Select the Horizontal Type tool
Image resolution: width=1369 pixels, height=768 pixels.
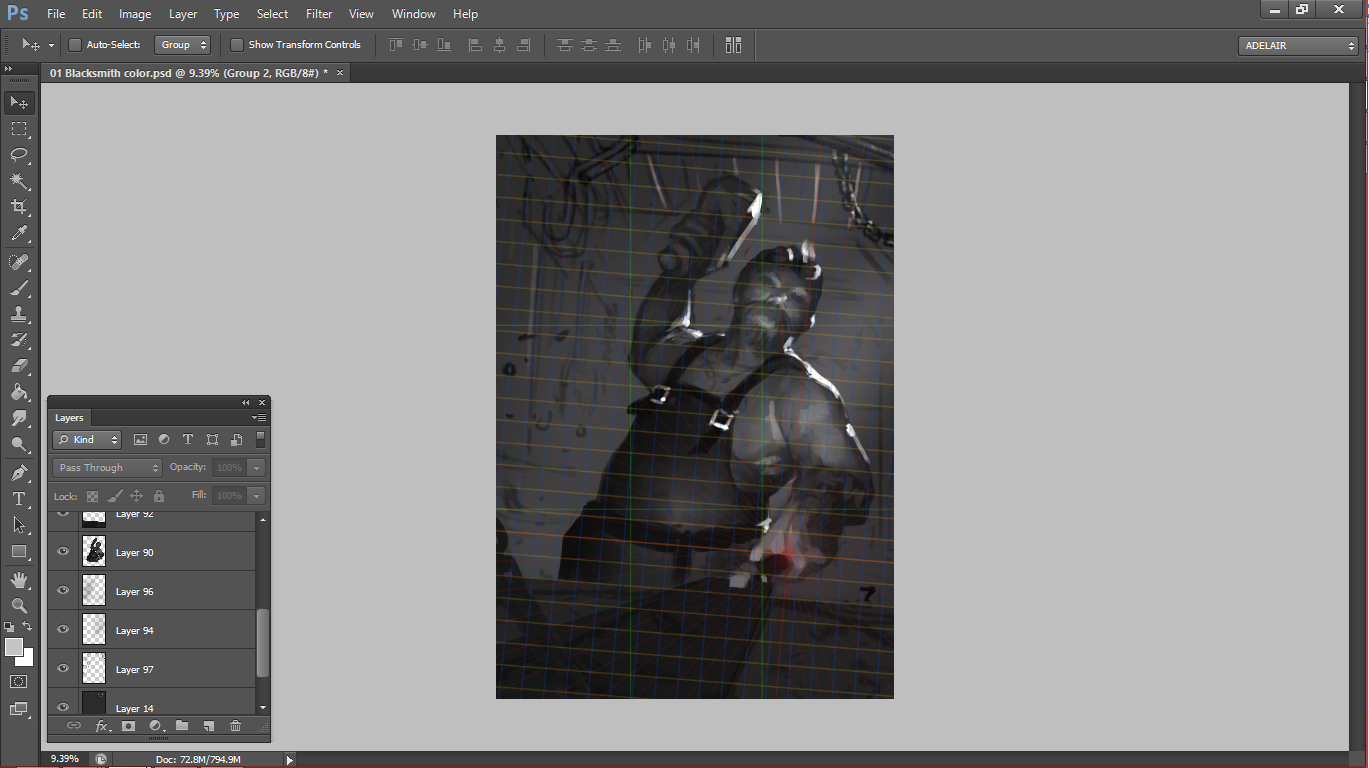(x=19, y=499)
